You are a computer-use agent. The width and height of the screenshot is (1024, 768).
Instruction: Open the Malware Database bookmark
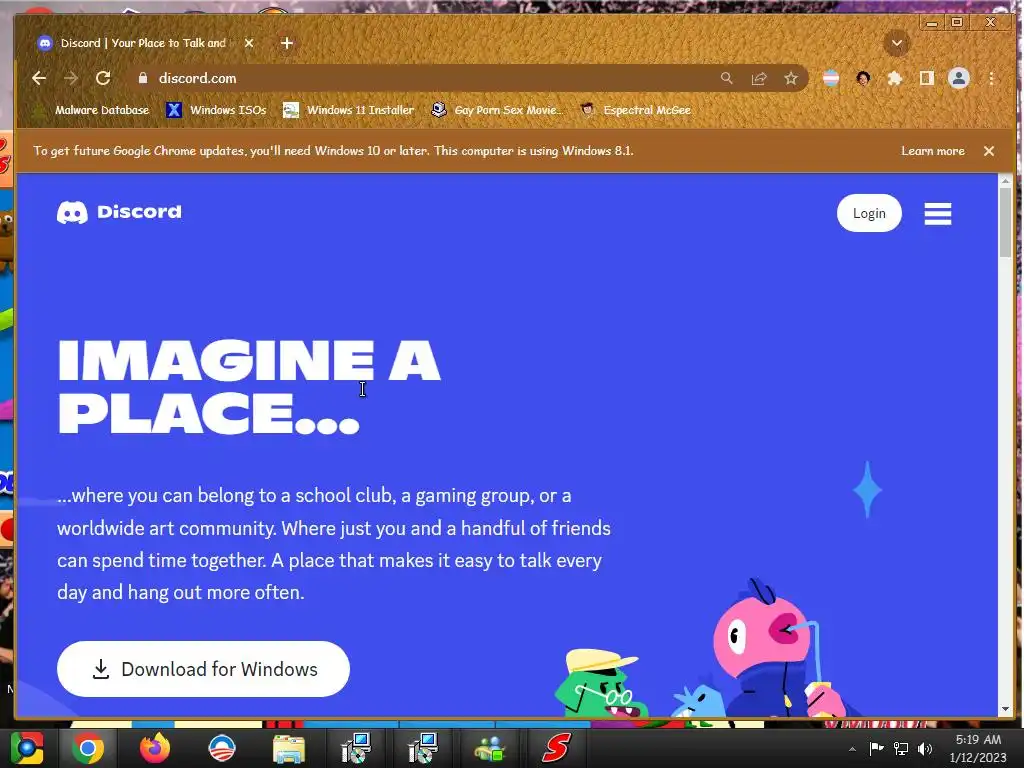[x=93, y=110]
